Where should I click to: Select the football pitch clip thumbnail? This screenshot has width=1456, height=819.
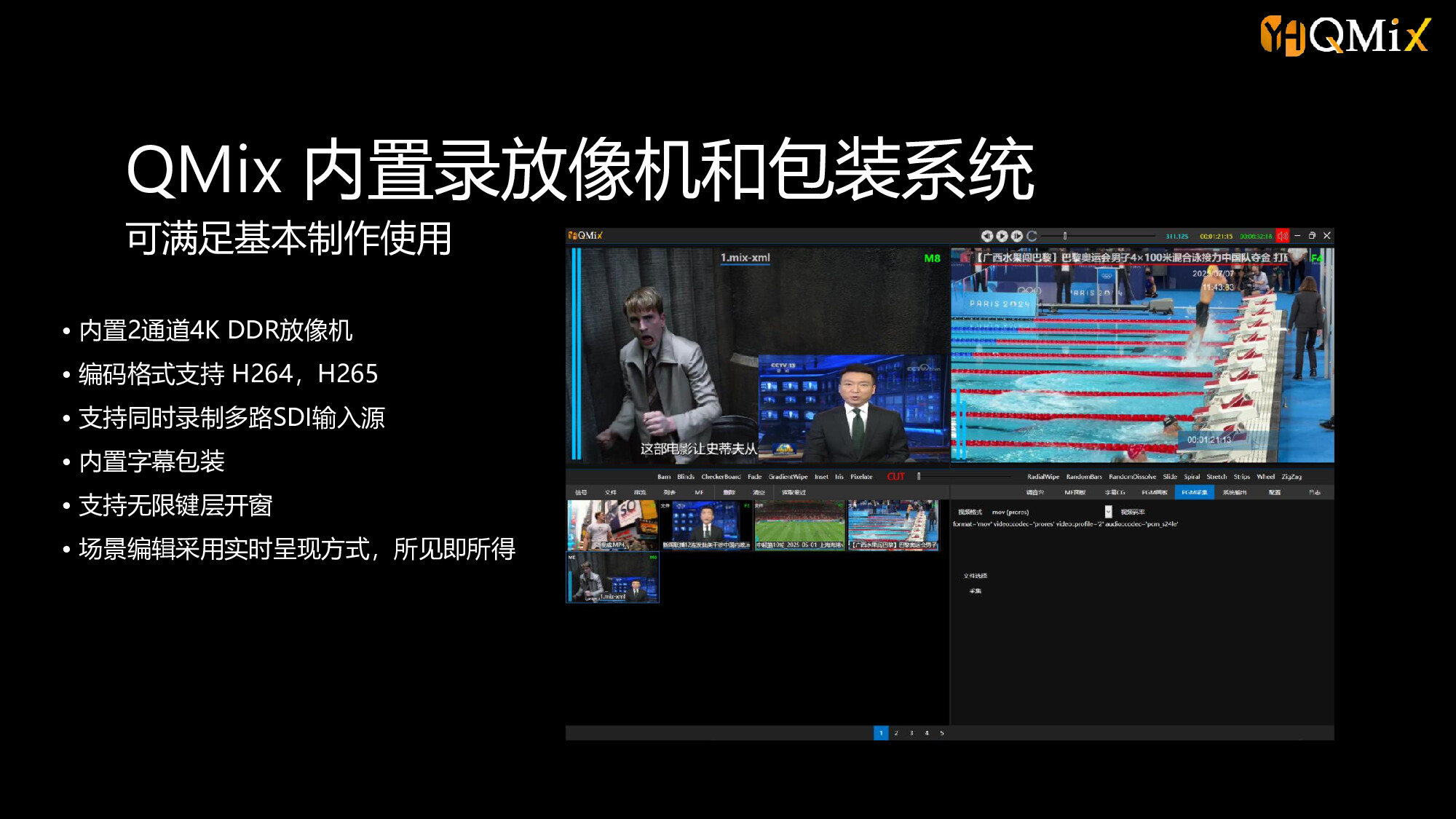point(799,525)
